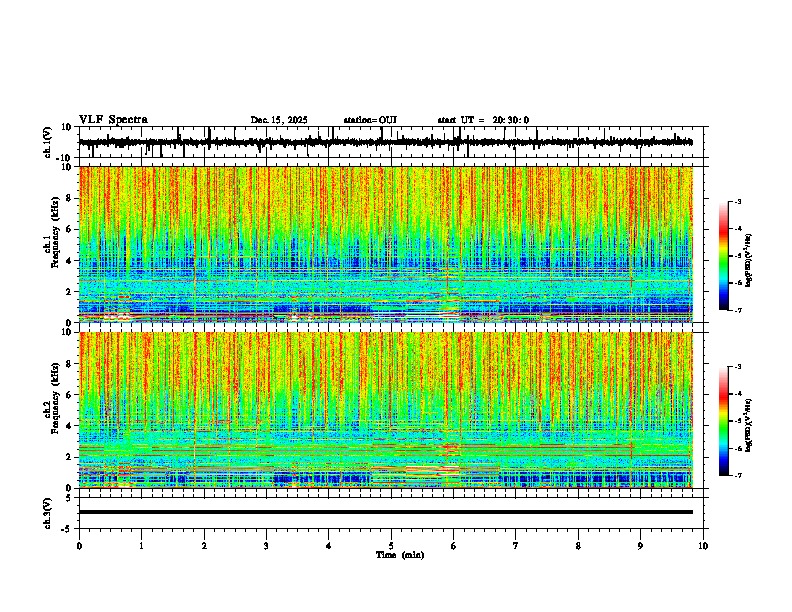Click the 'ch.1(V)' waveform axis label
The height and width of the screenshot is (612, 792).
coord(47,142)
